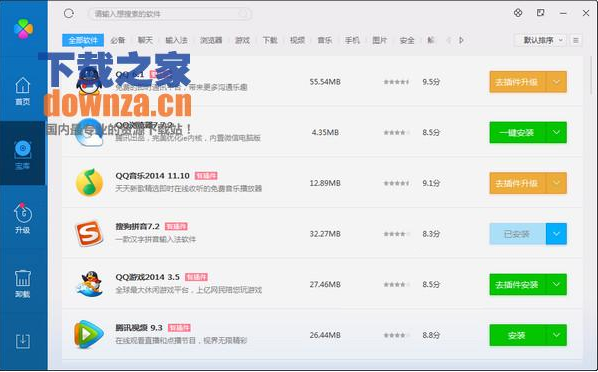Screen dimensions: 598x372
Task: Click the 9.1分 rating score
Action: tap(431, 183)
